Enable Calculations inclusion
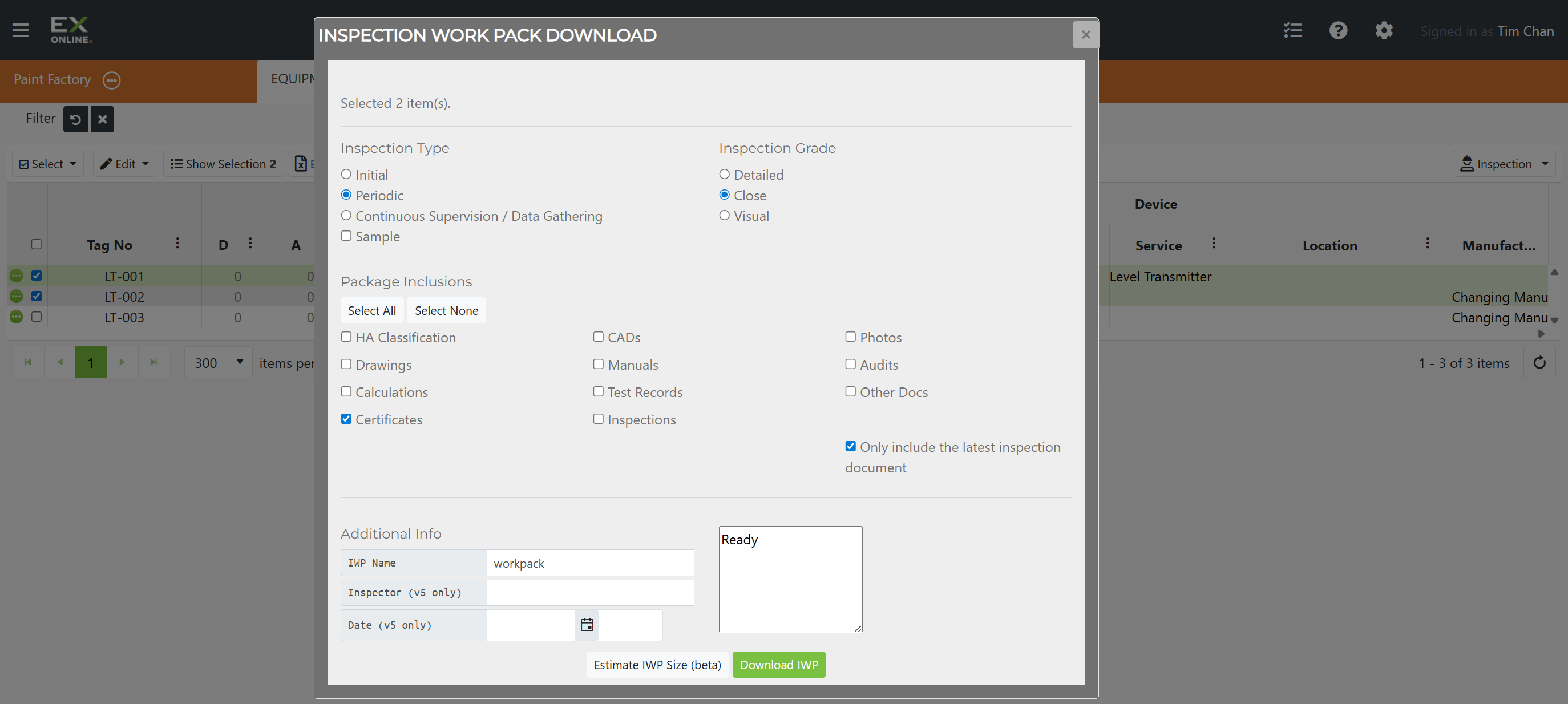Viewport: 1568px width, 704px height. click(346, 391)
